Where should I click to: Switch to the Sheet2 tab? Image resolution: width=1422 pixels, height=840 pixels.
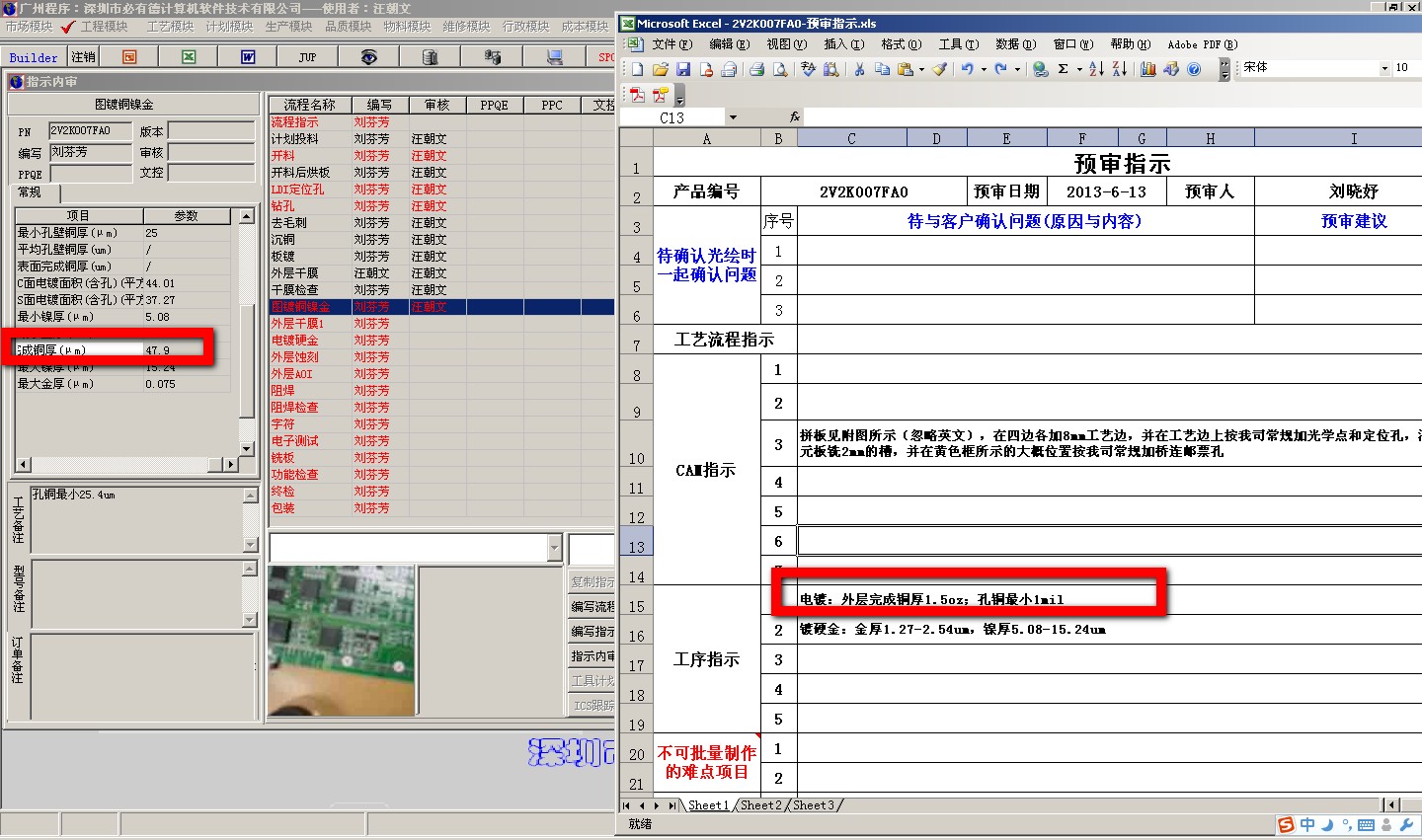tap(759, 805)
